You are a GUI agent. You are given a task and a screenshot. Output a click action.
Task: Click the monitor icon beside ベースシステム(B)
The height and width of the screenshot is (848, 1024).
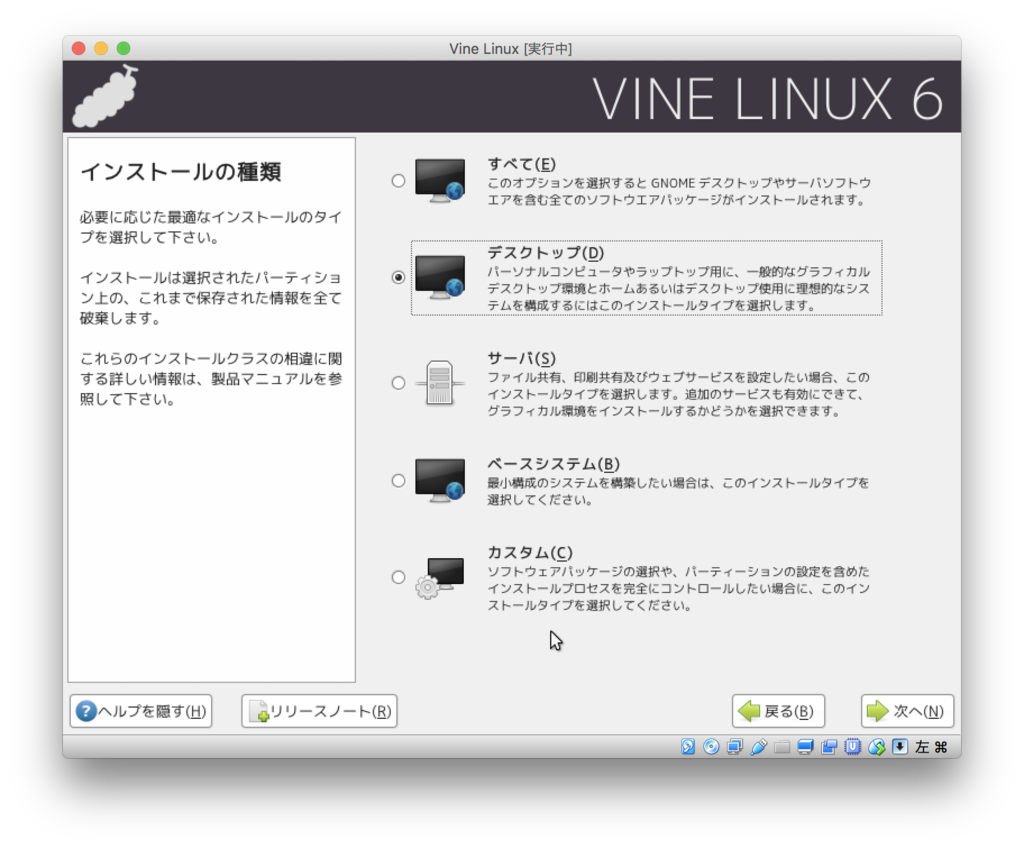(x=440, y=480)
